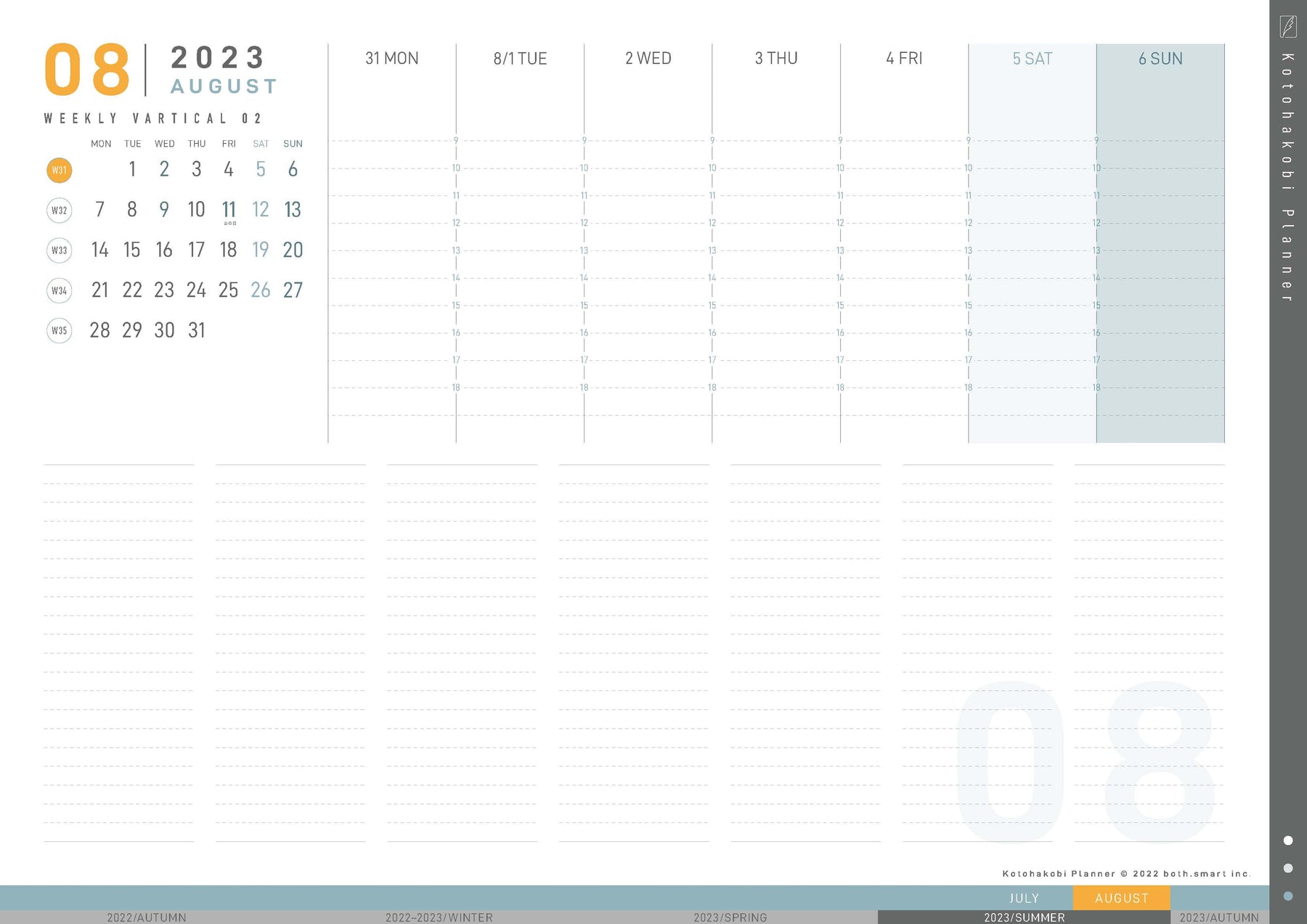The width and height of the screenshot is (1307, 924).
Task: Open the 2022-2023/WINTER section
Action: pos(439,917)
